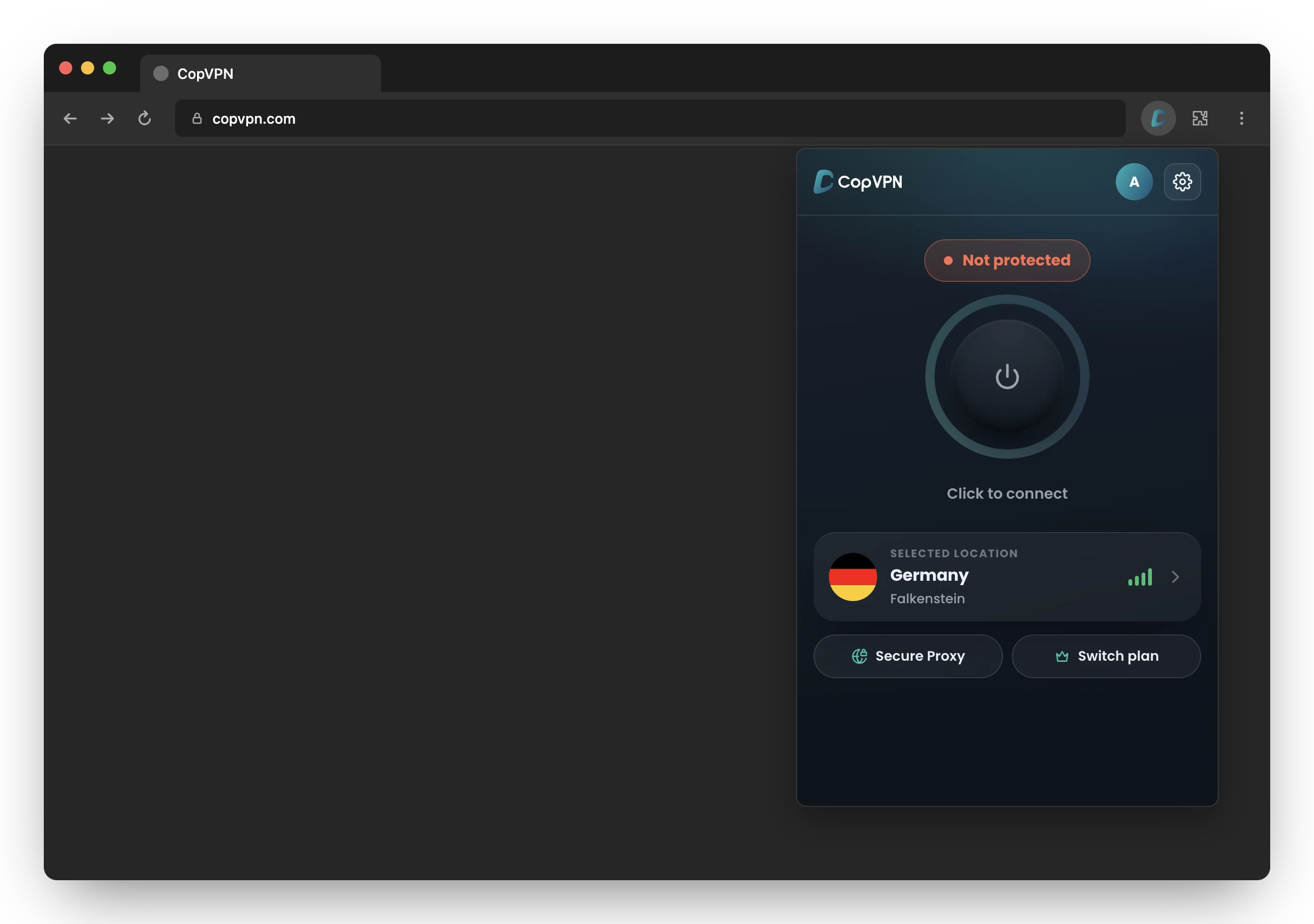
Task: Click the Germany location name
Action: click(929, 575)
